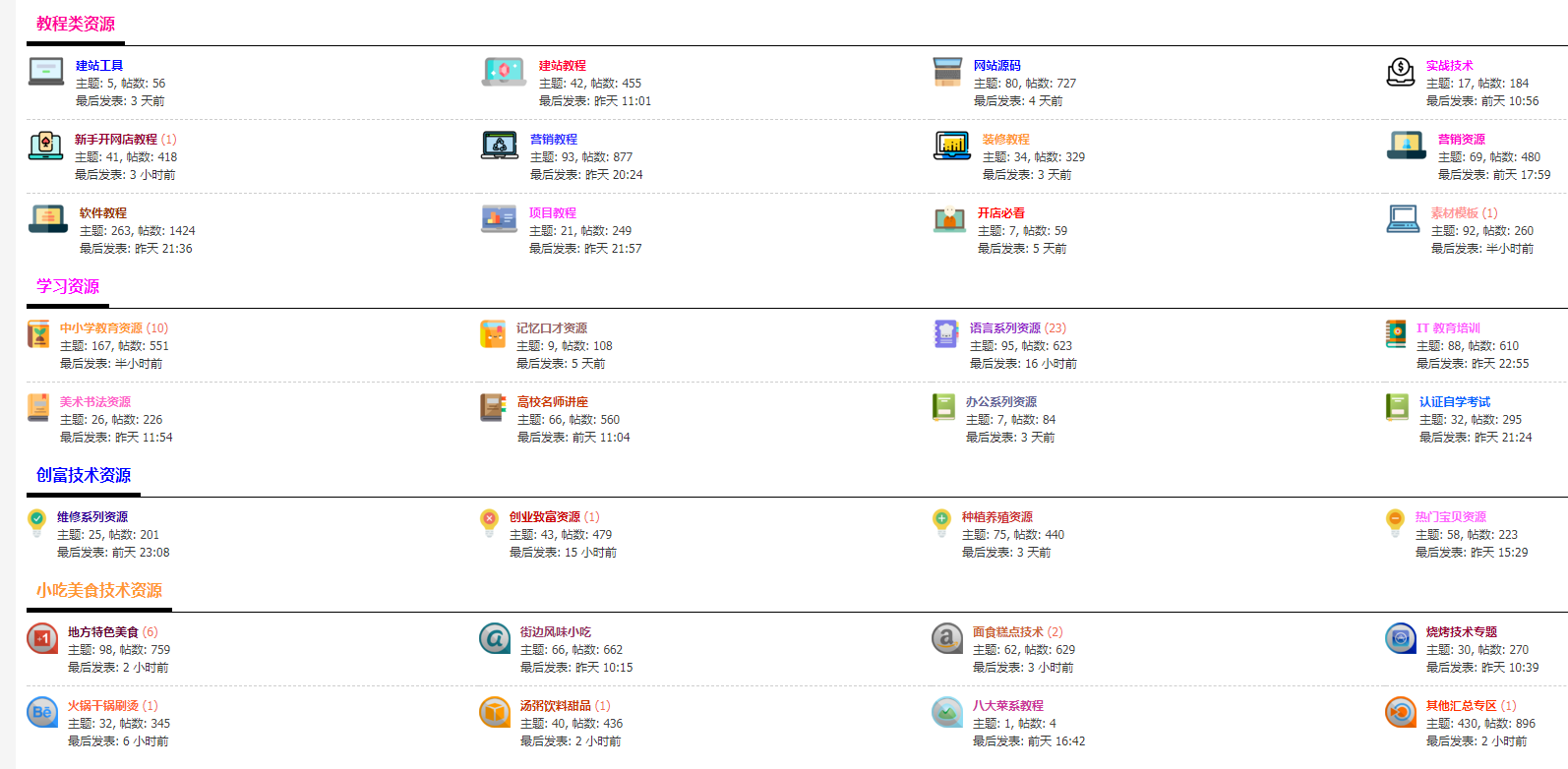The image size is (1568, 769).
Task: Open the 网站源码 forum link
Action: tap(997, 66)
